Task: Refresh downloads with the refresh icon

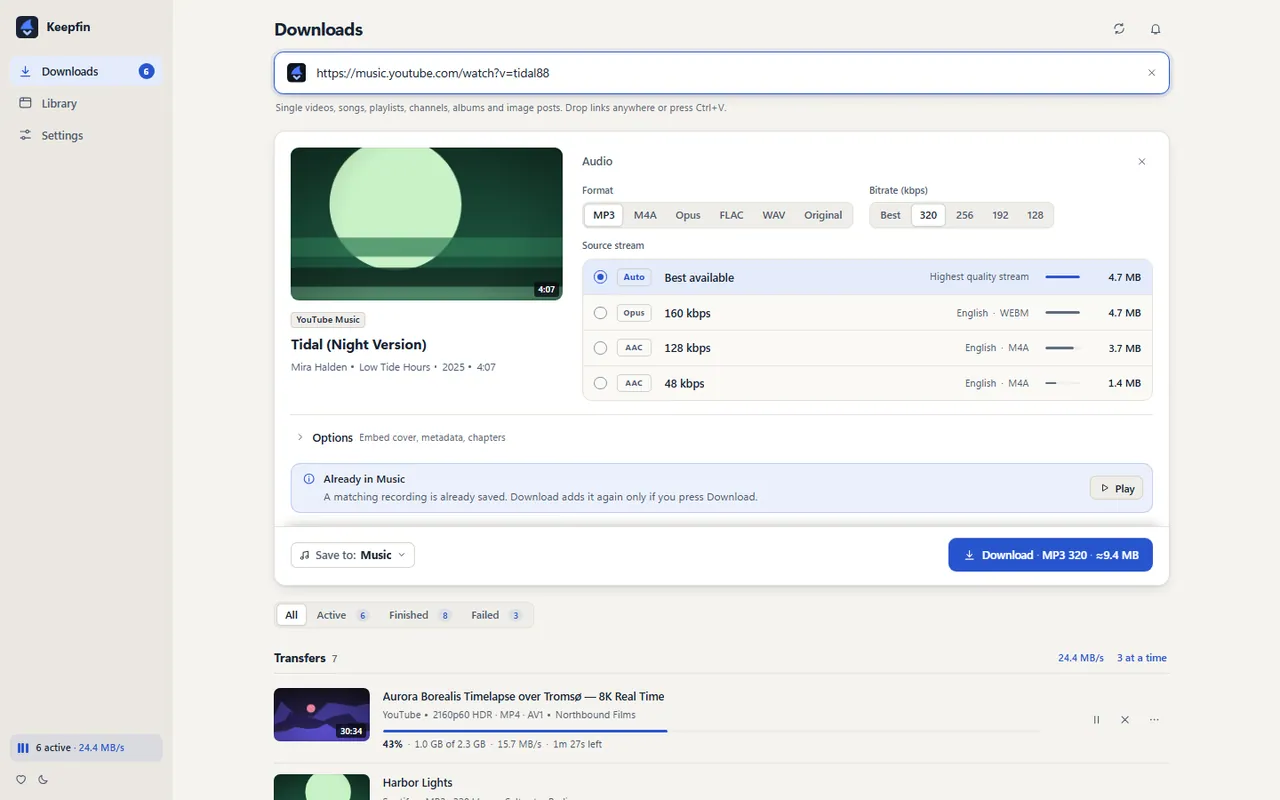Action: point(1119,29)
